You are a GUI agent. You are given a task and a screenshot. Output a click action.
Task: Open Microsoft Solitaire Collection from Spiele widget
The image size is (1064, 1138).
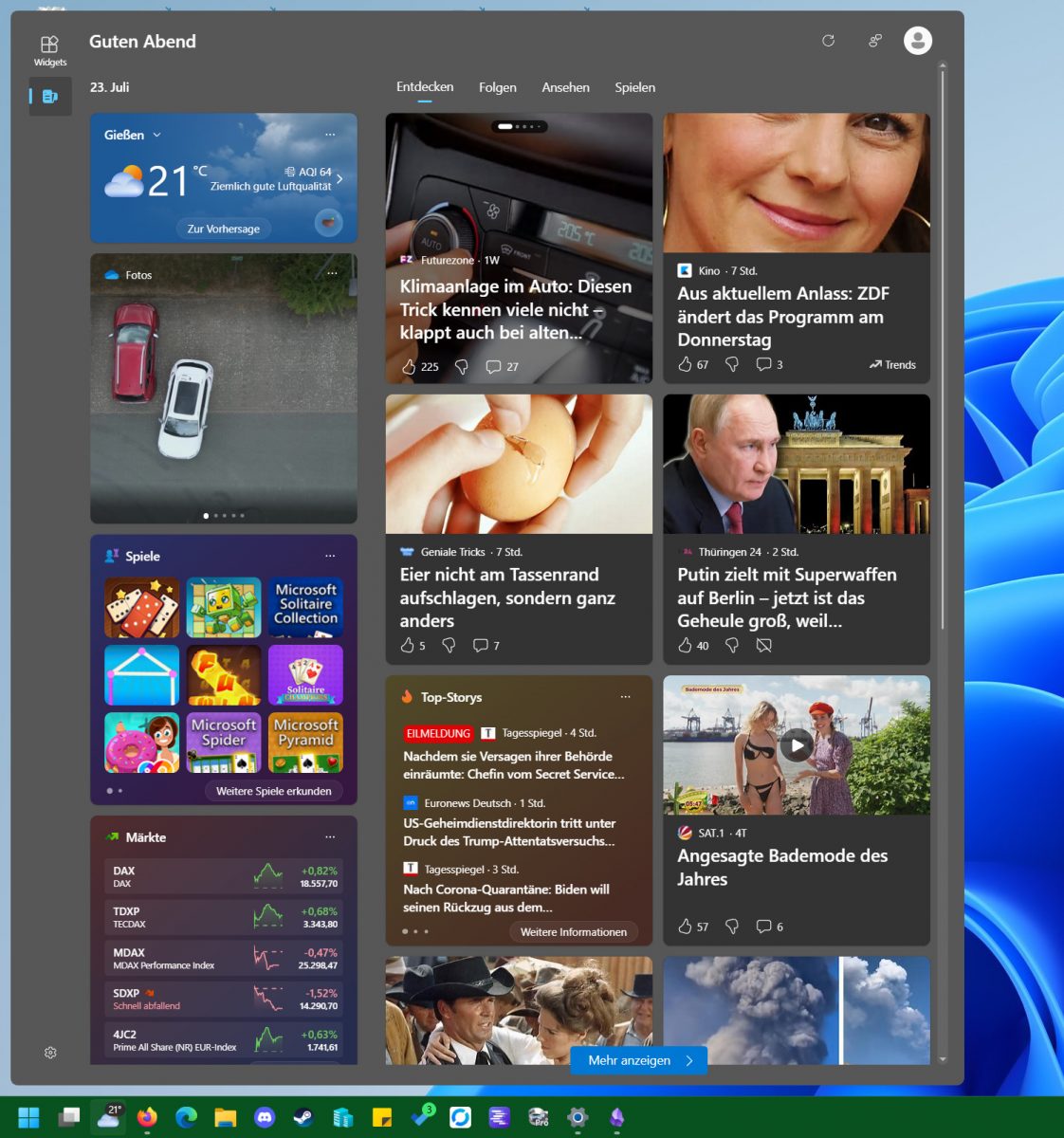(x=305, y=607)
